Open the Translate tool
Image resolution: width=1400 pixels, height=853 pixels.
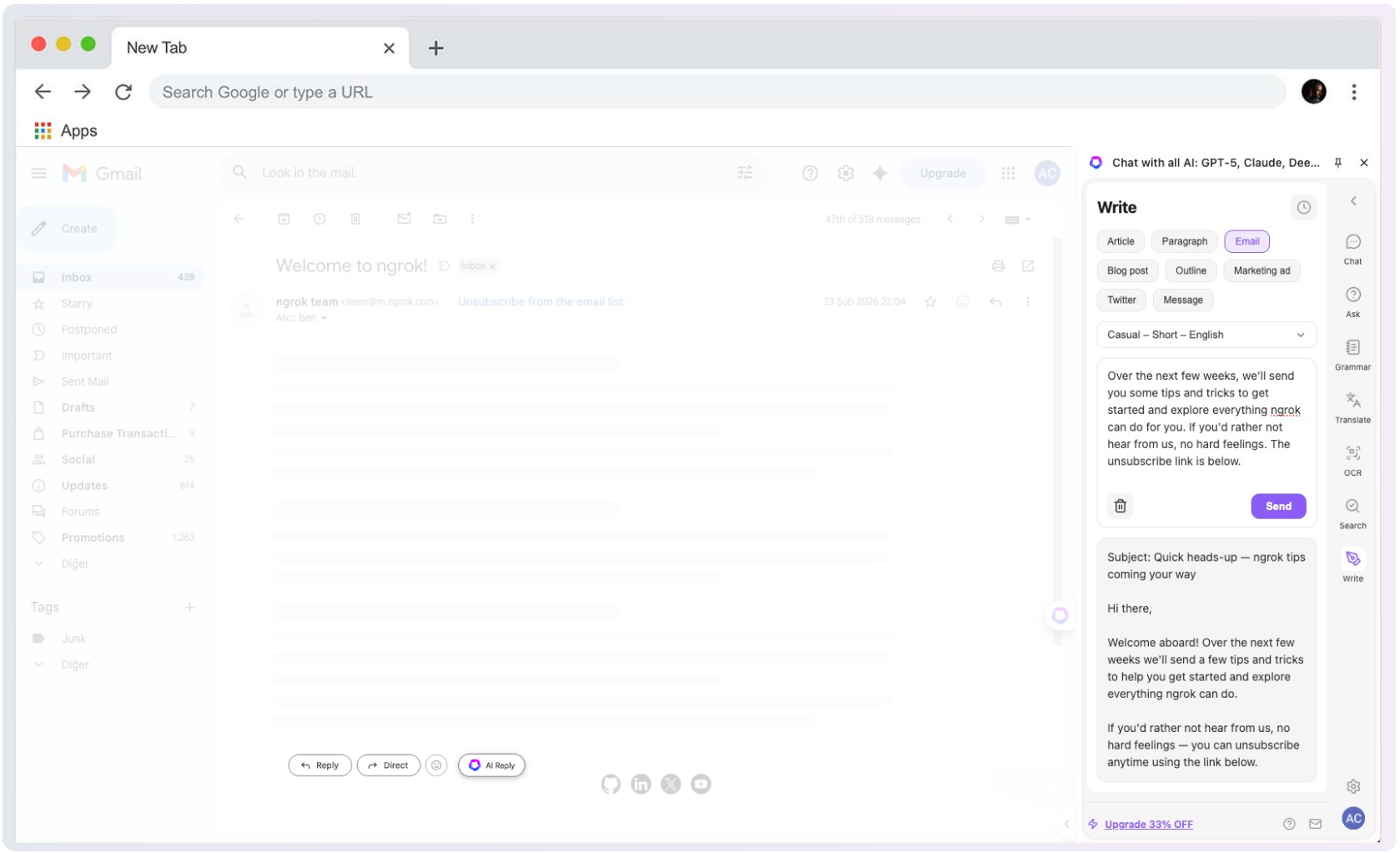coord(1352,407)
